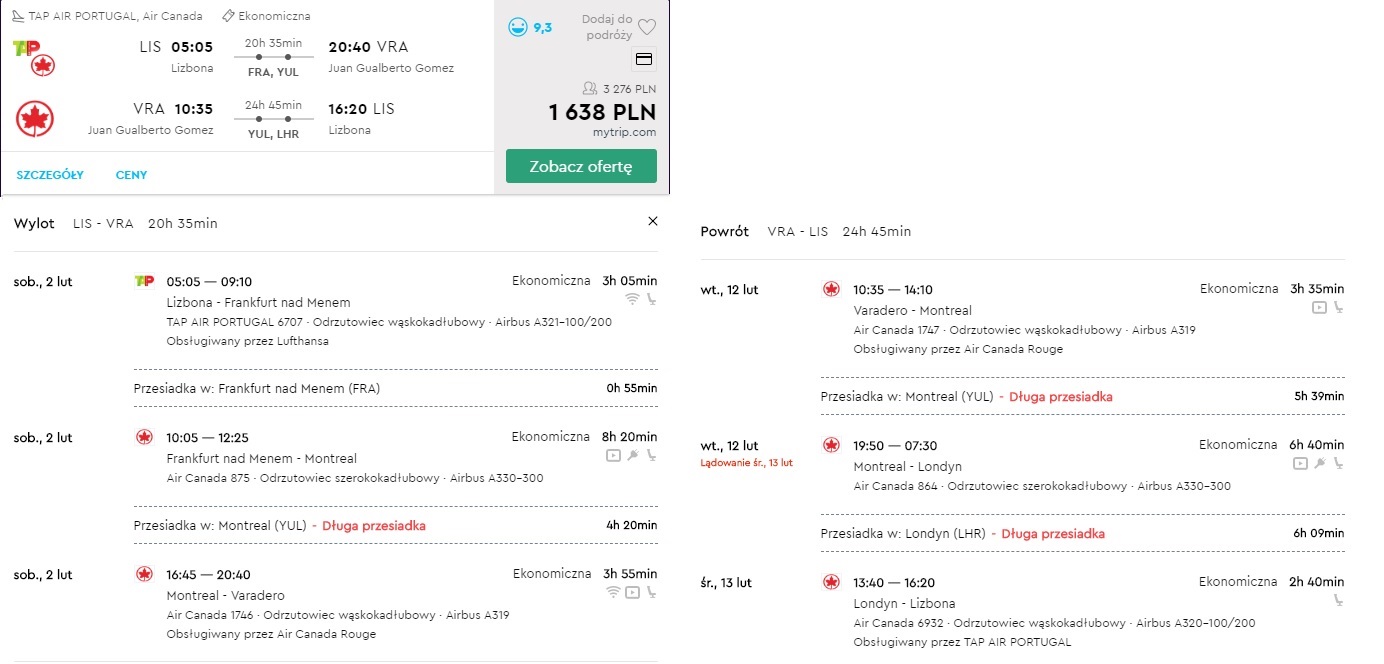
Task: Click the power outlet icon on Montreal-Londyn flight
Action: [x=1320, y=463]
